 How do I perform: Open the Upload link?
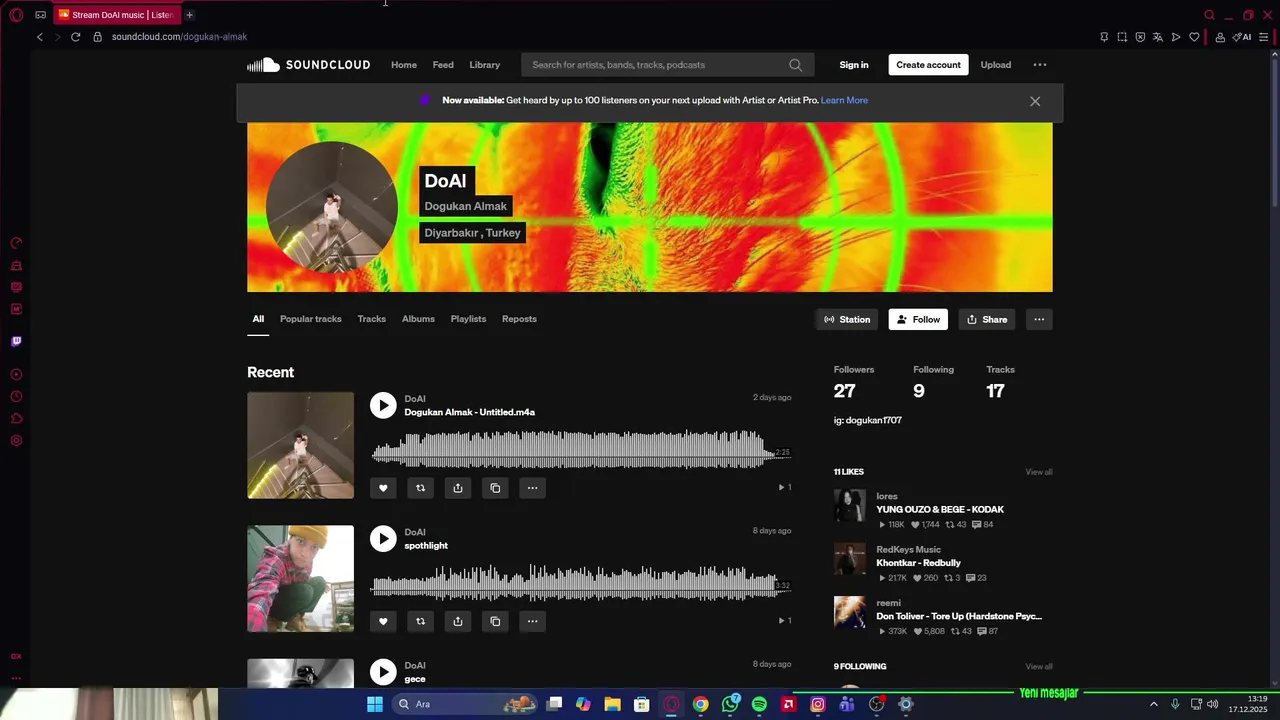point(996,65)
